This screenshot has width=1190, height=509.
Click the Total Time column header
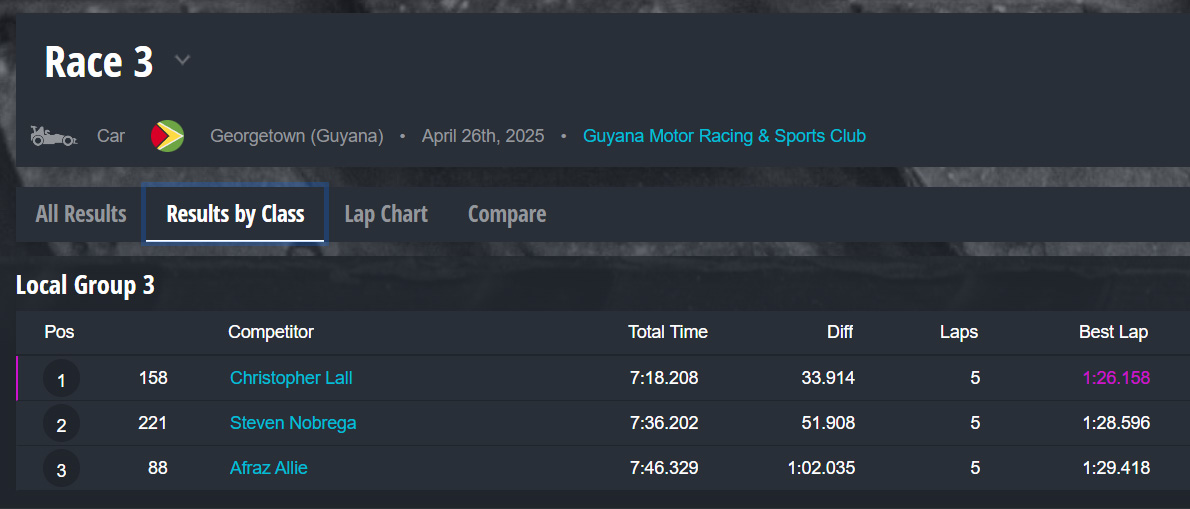pos(667,332)
